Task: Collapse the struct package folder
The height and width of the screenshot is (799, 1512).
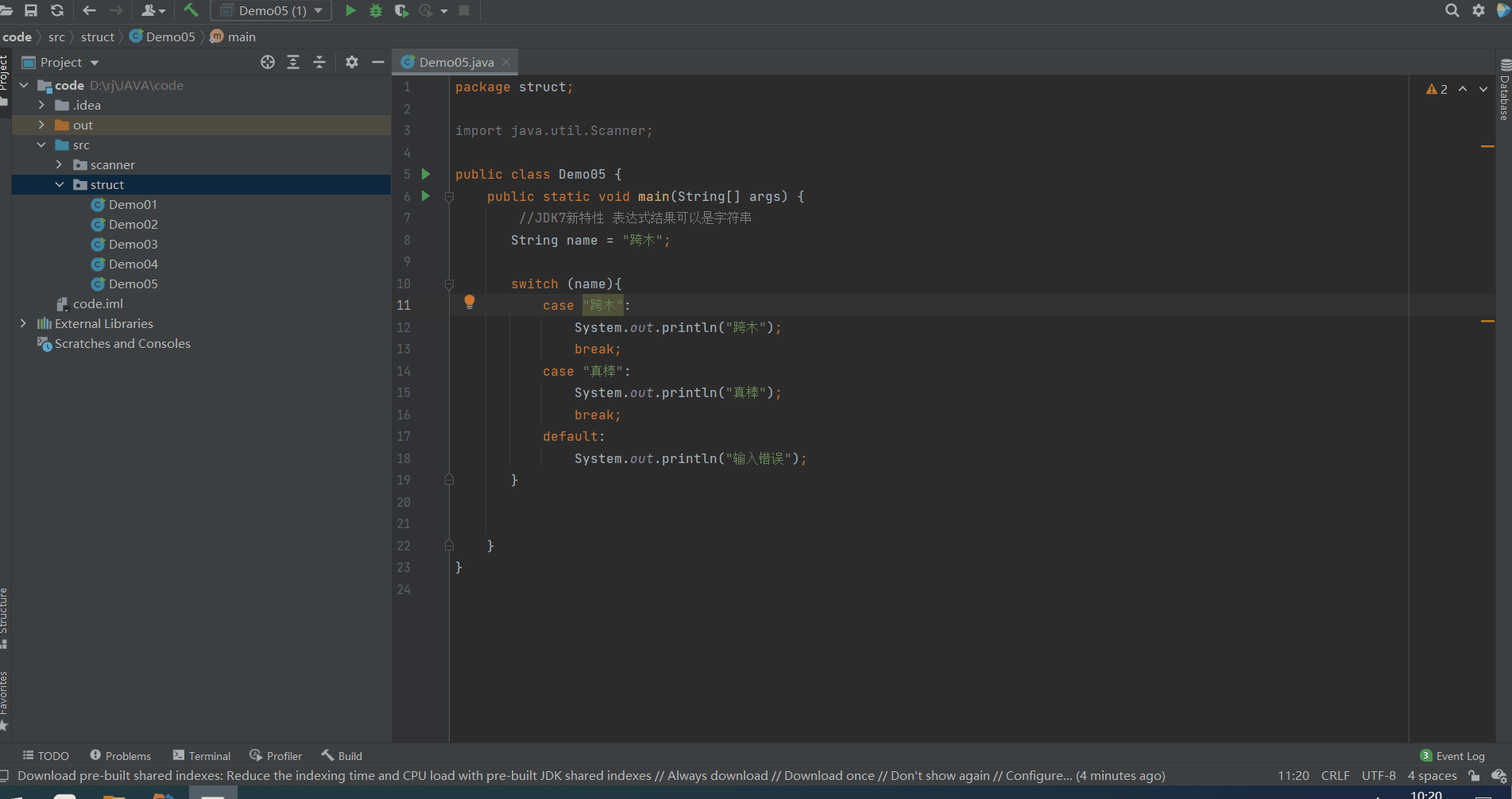Action: pyautogui.click(x=60, y=184)
